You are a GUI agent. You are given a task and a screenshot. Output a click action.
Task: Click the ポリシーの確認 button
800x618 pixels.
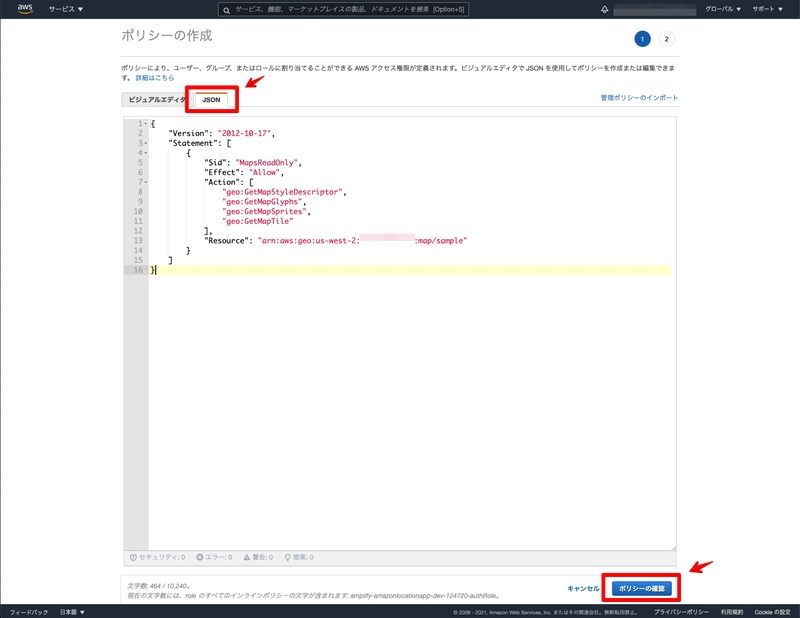point(641,588)
